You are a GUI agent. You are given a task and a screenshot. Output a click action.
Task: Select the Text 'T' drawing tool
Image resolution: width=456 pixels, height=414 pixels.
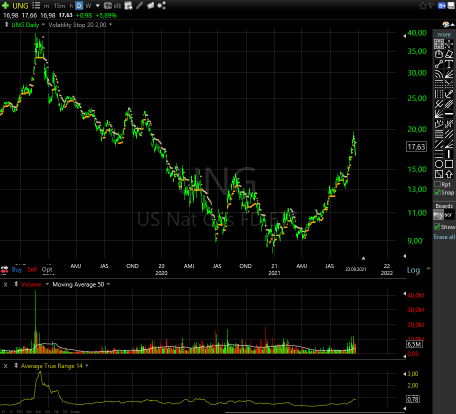[449, 64]
